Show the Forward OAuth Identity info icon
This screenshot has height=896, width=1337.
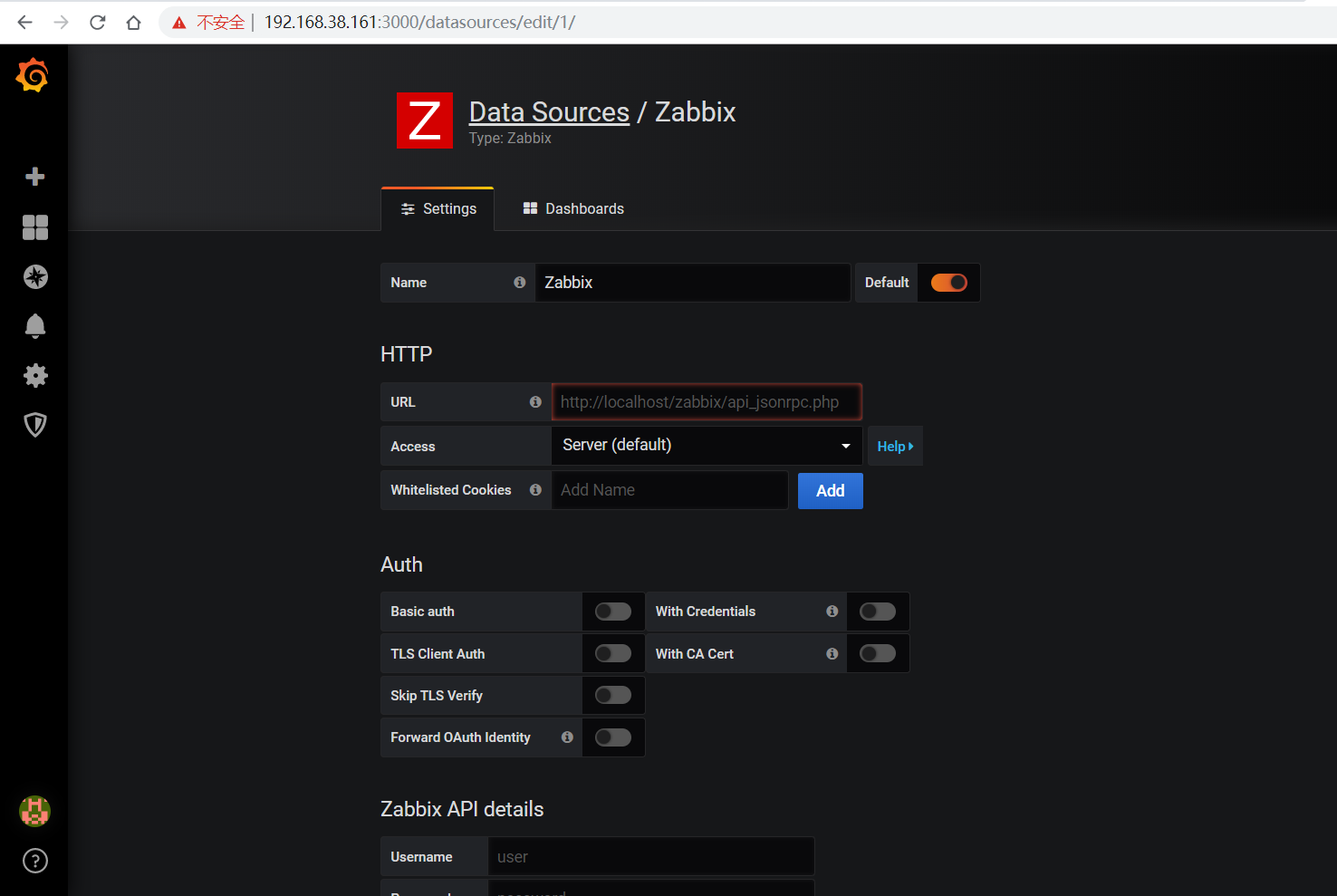567,737
